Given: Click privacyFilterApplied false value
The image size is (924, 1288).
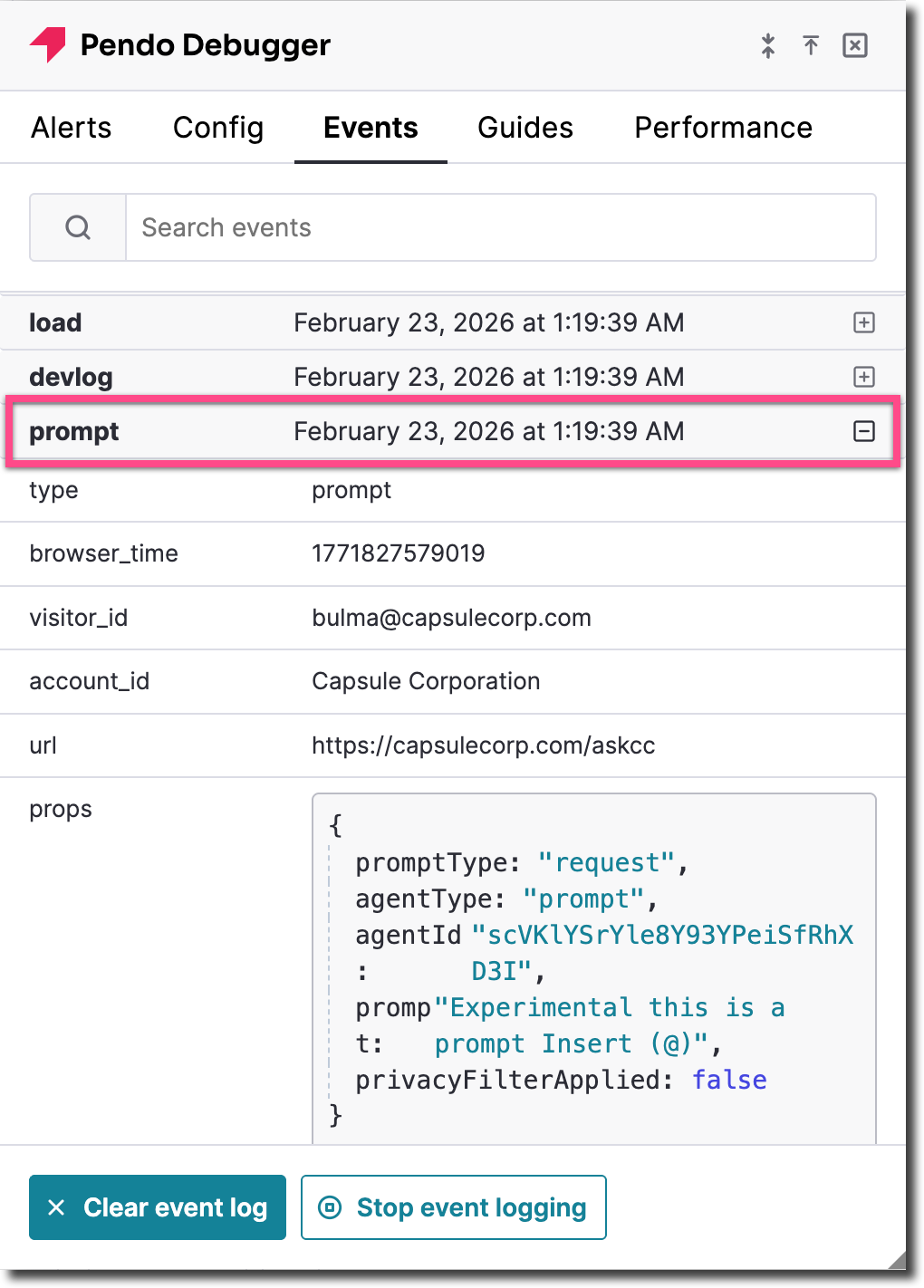Looking at the screenshot, I should click(x=729, y=1080).
